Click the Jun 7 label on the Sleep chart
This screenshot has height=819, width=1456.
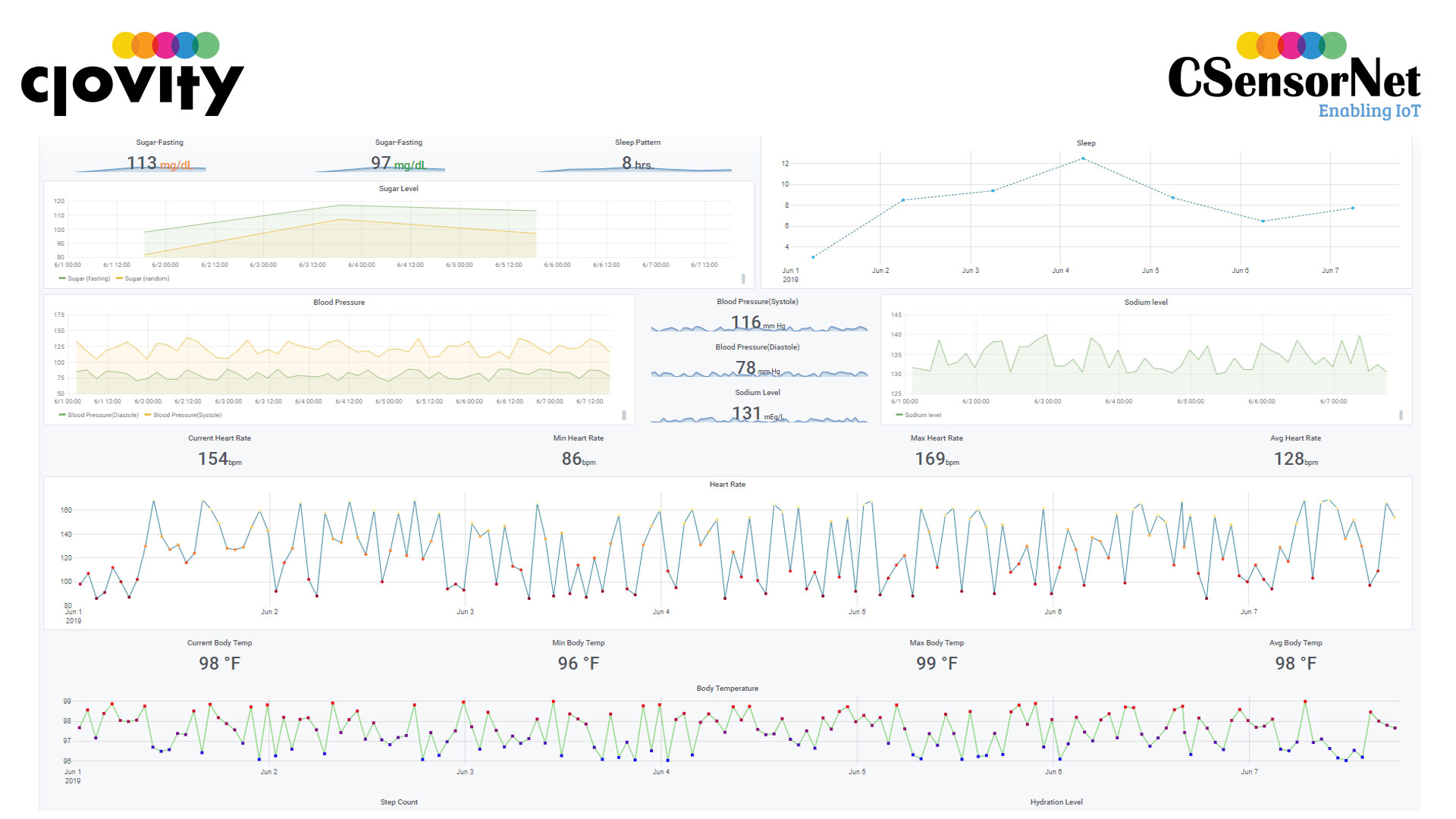[x=1330, y=271]
